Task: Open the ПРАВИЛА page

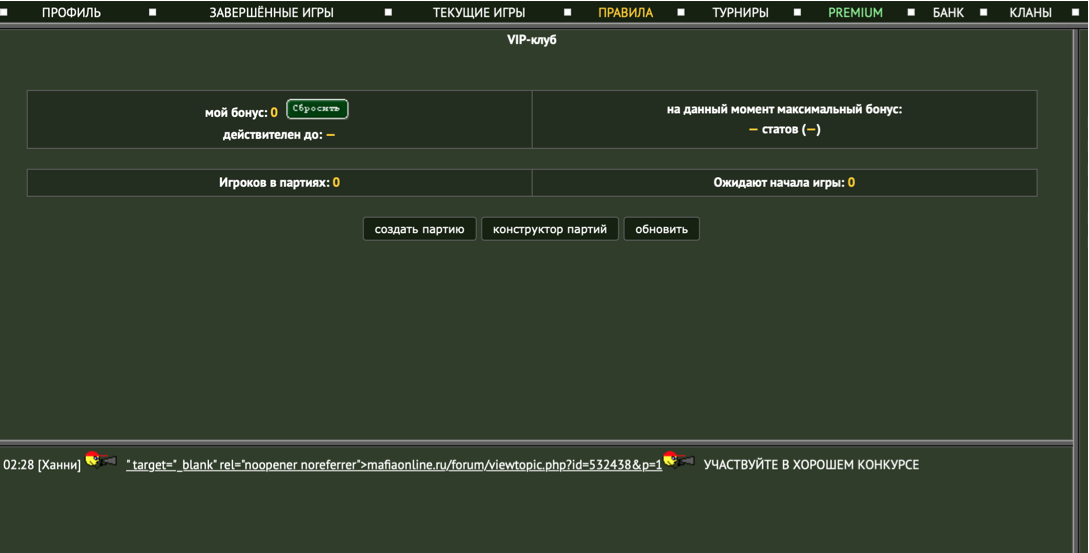Action: 625,13
